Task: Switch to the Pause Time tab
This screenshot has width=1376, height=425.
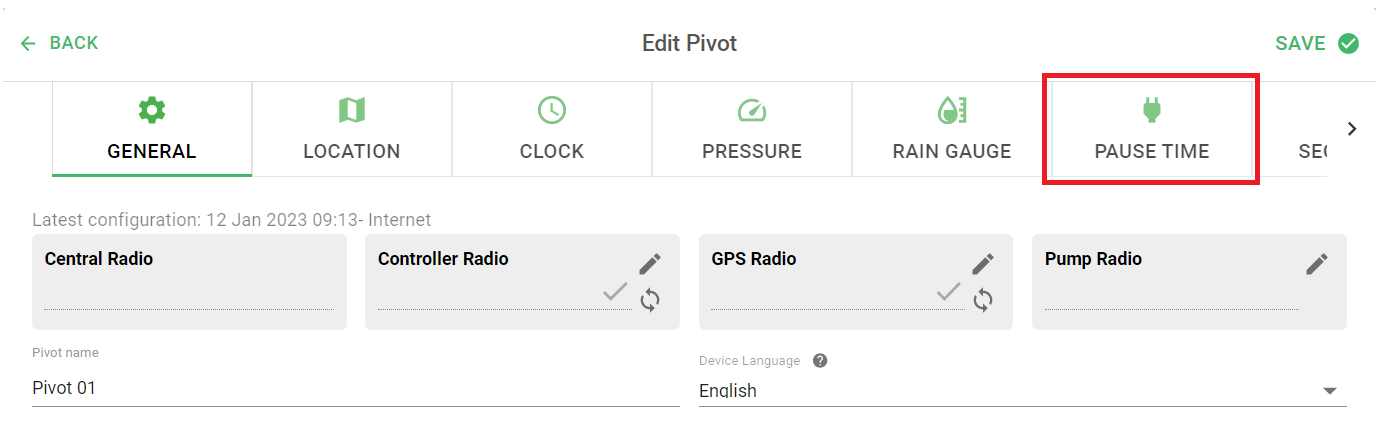Action: click(x=1152, y=130)
